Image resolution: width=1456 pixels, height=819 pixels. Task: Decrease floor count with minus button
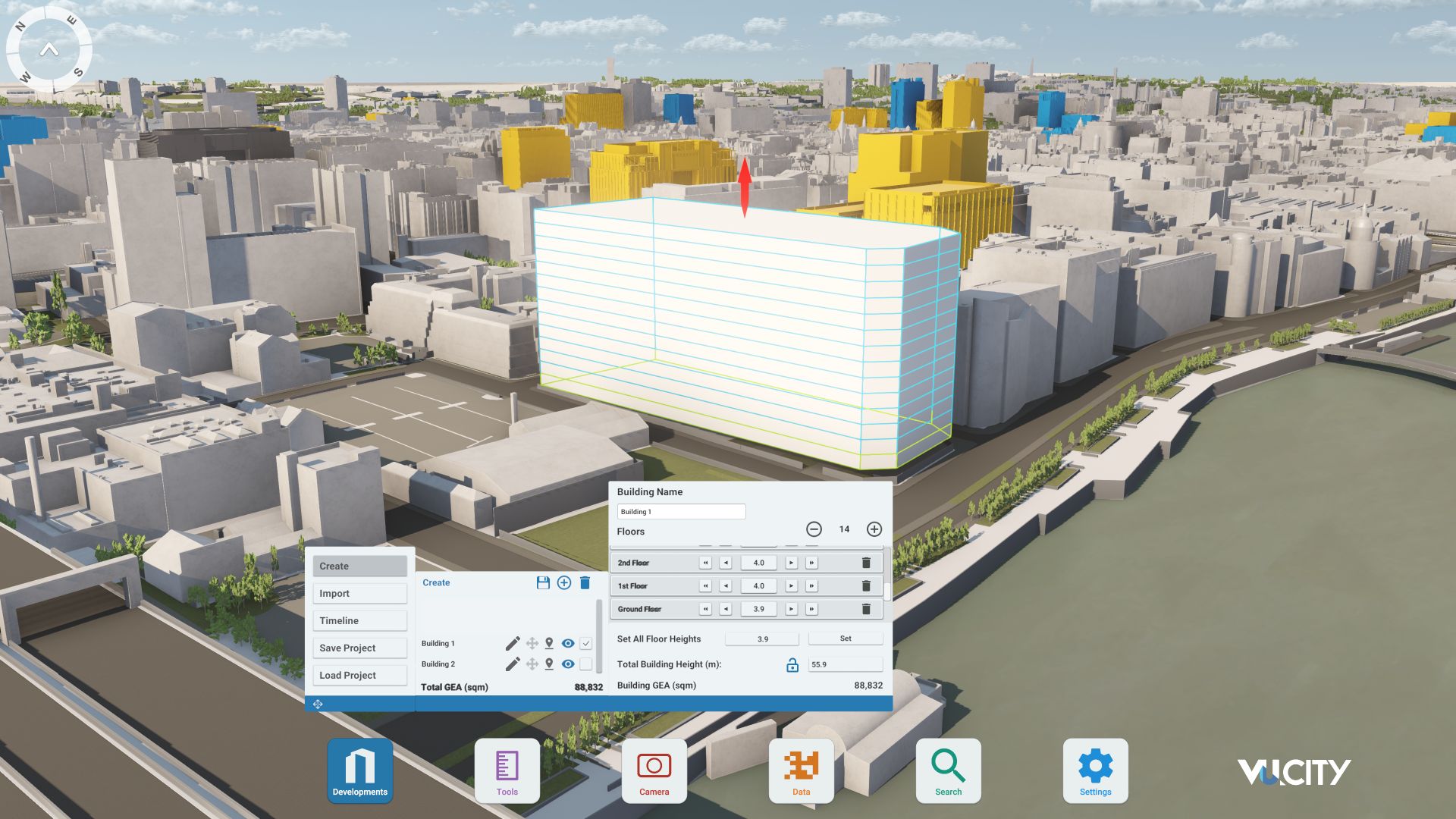coord(815,530)
